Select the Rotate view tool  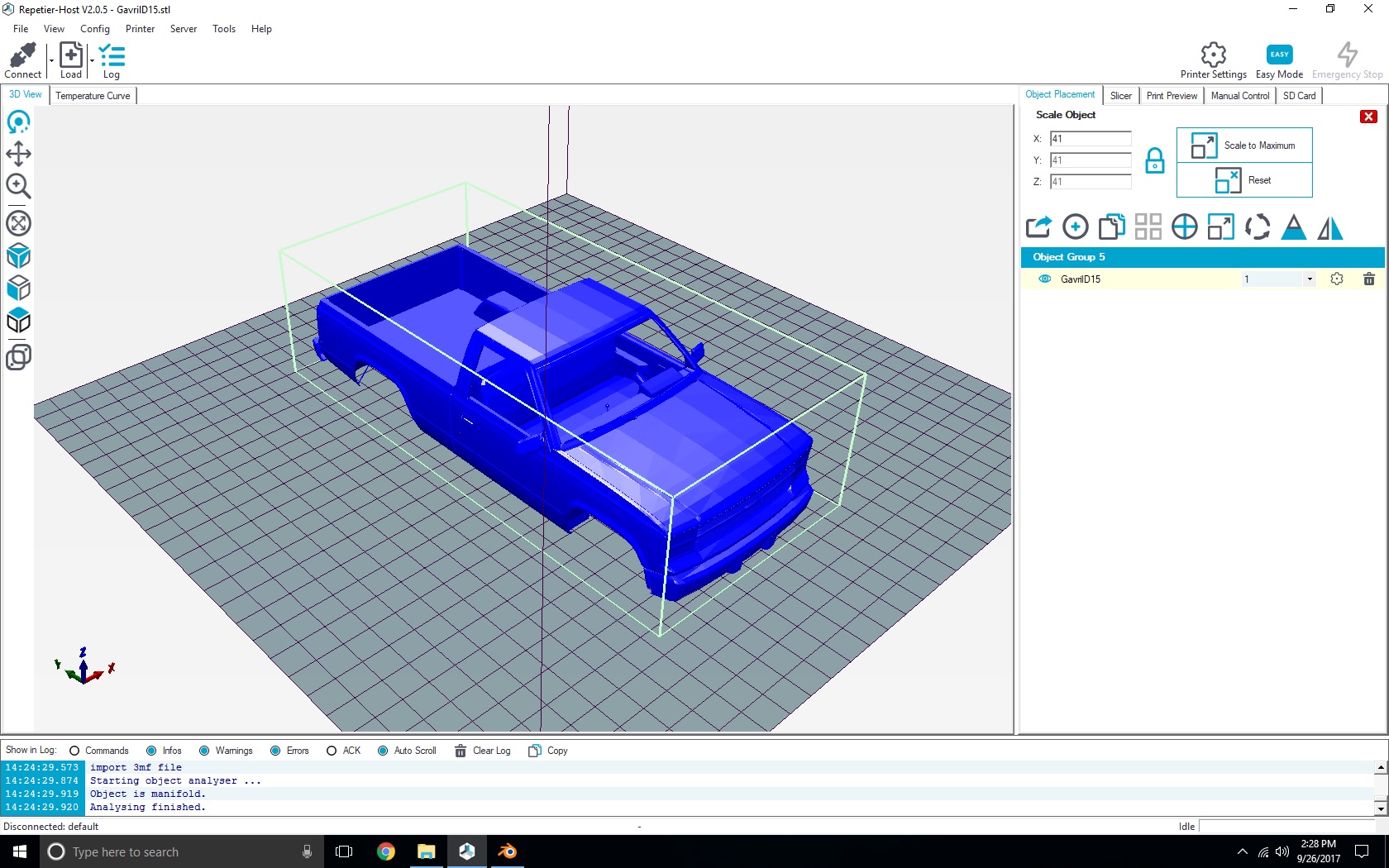(x=18, y=122)
